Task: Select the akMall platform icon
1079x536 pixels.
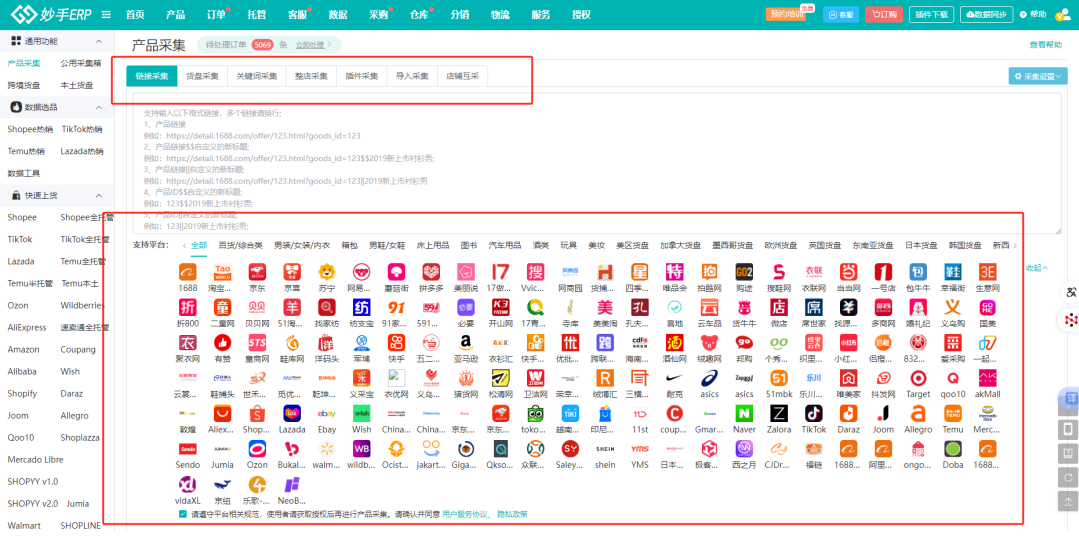Action: [988, 378]
